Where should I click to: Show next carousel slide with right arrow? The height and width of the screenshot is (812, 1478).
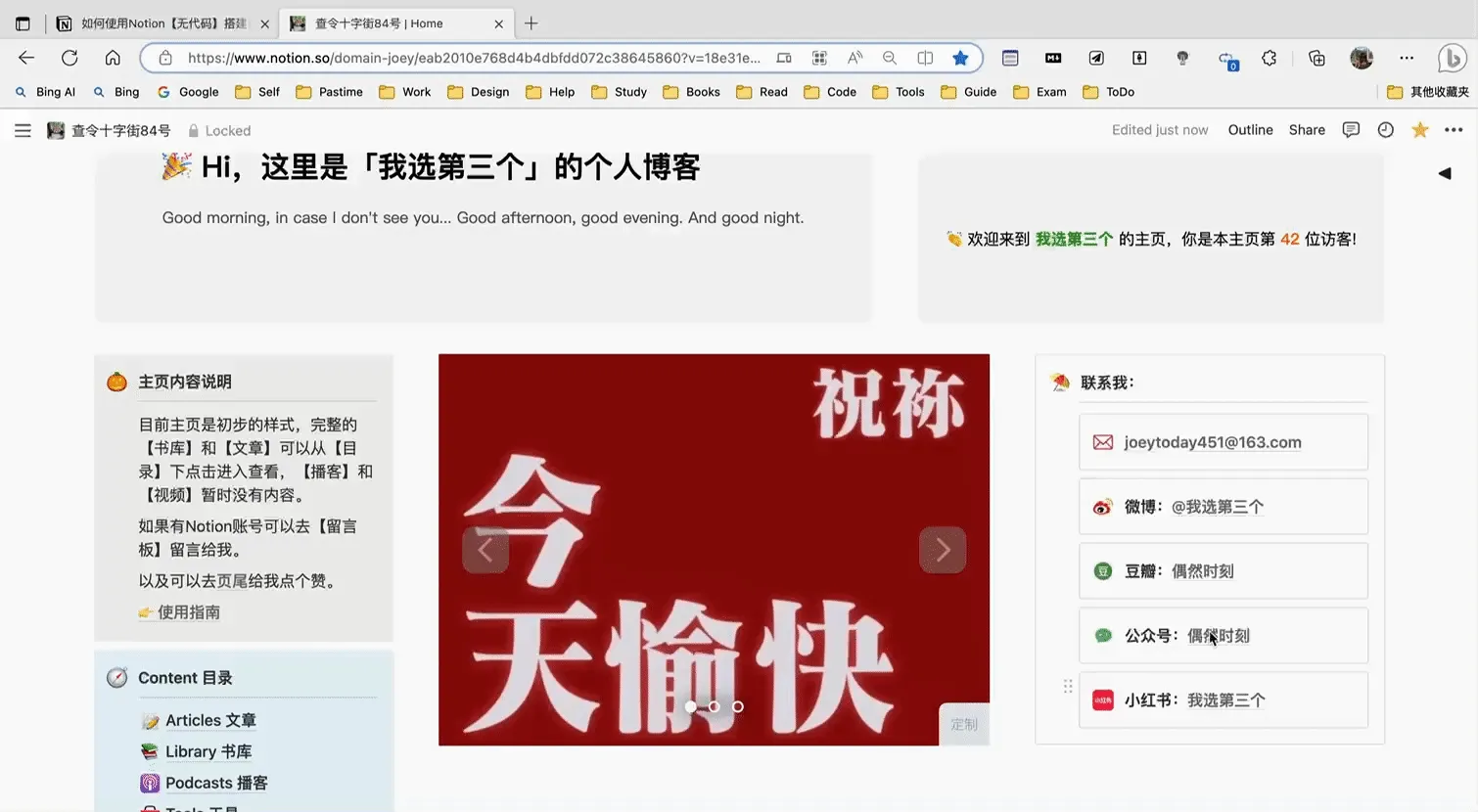click(x=943, y=550)
